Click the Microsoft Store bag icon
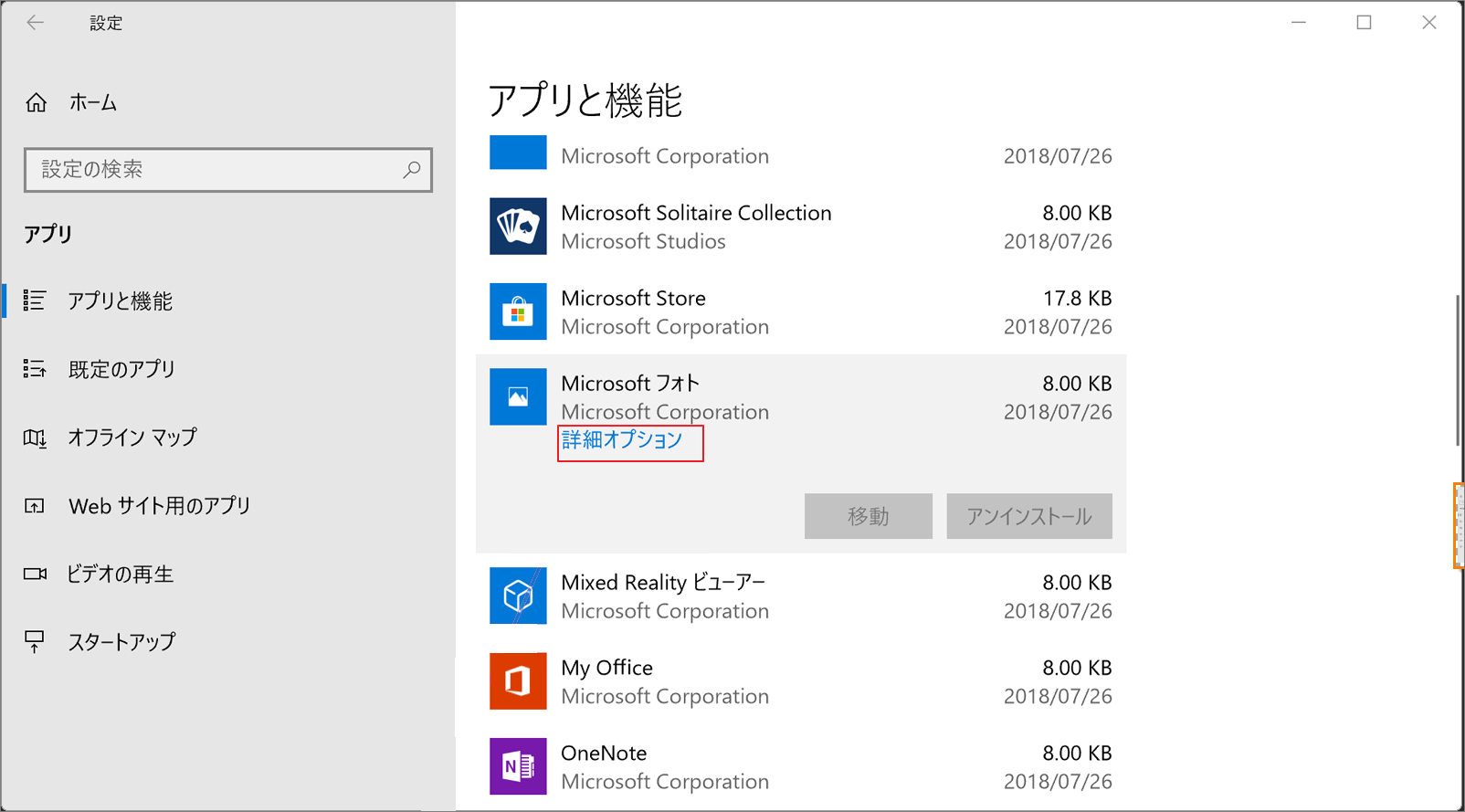The width and height of the screenshot is (1465, 812). click(518, 311)
